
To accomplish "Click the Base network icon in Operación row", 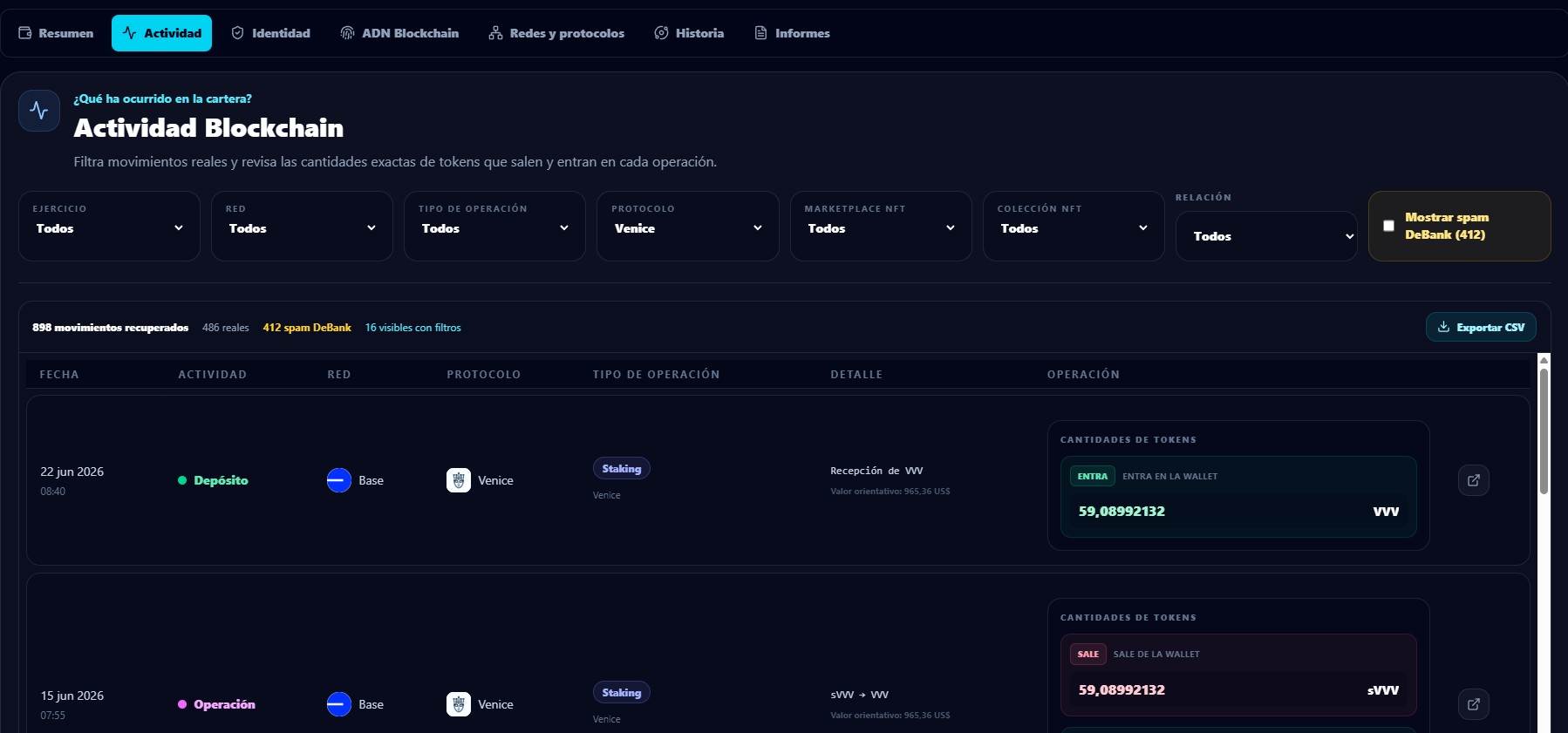I will click(339, 704).
